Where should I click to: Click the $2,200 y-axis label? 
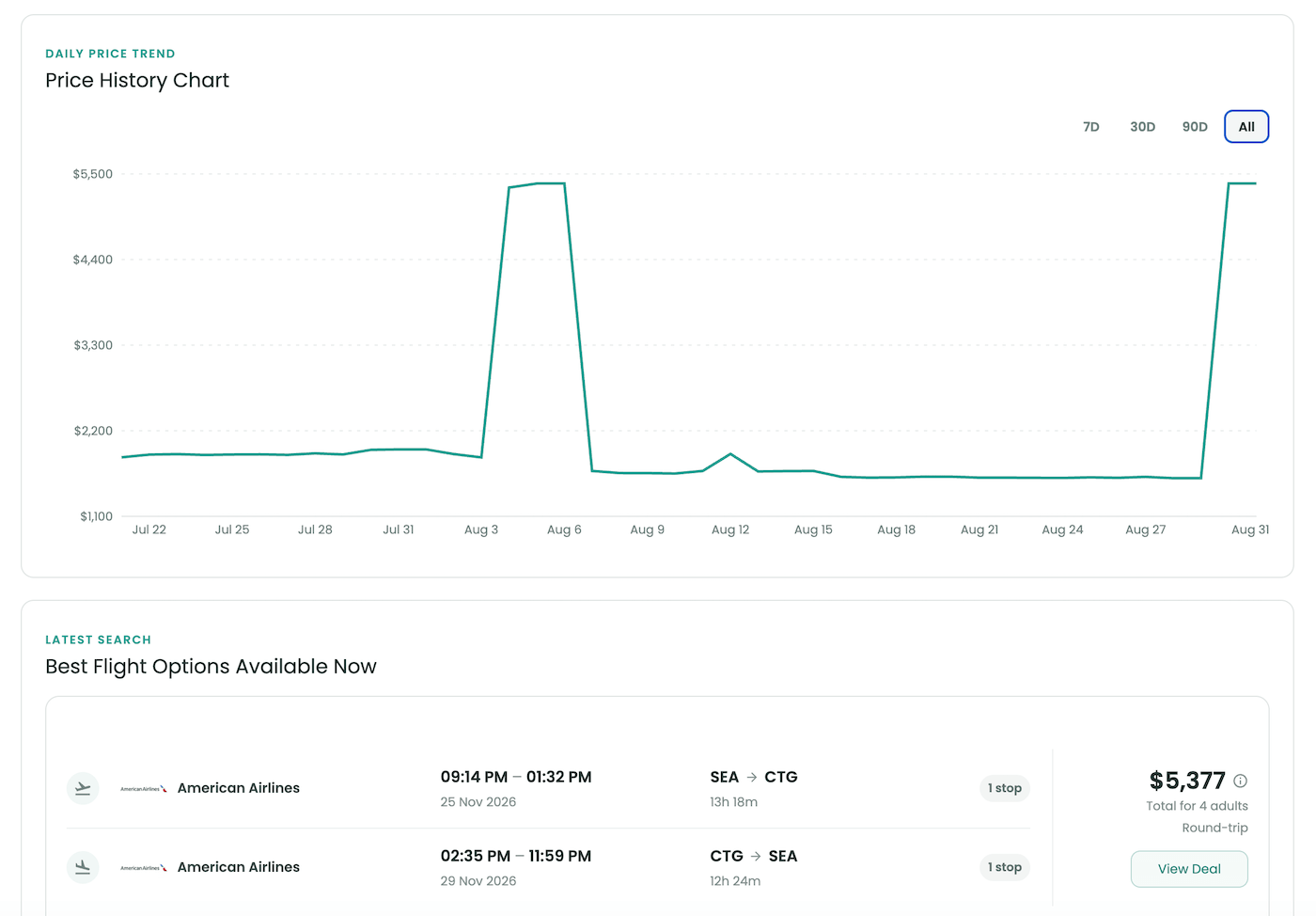[93, 431]
